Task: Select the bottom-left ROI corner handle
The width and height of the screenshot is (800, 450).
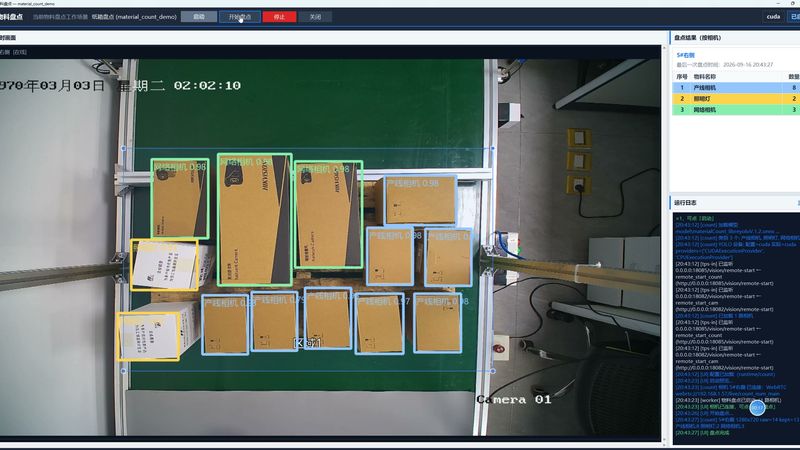Action: (x=123, y=371)
